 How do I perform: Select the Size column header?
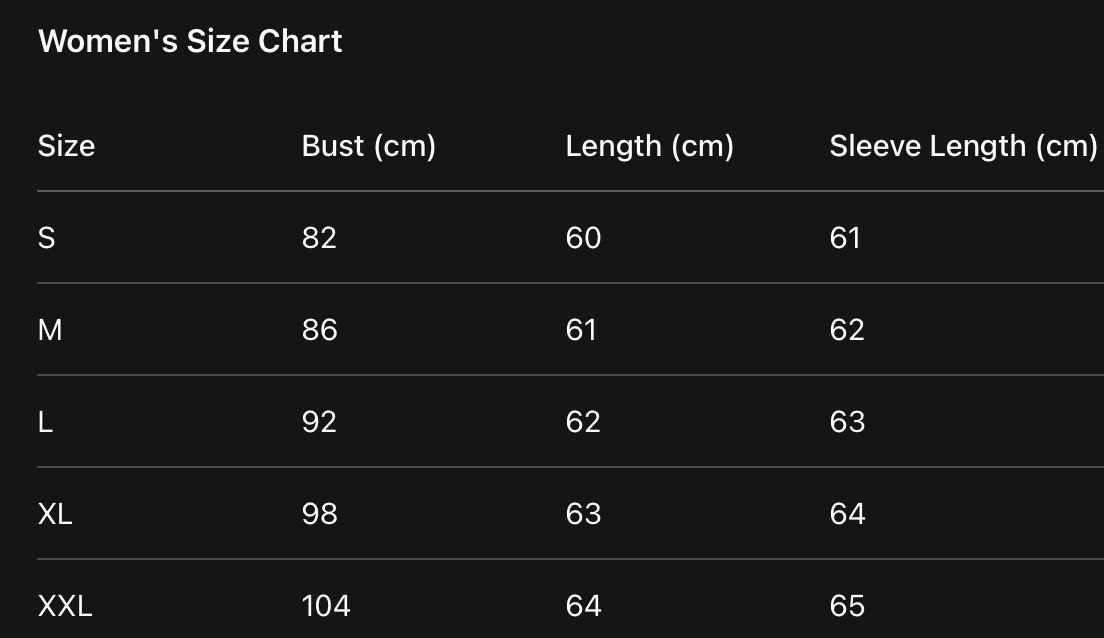[66, 146]
